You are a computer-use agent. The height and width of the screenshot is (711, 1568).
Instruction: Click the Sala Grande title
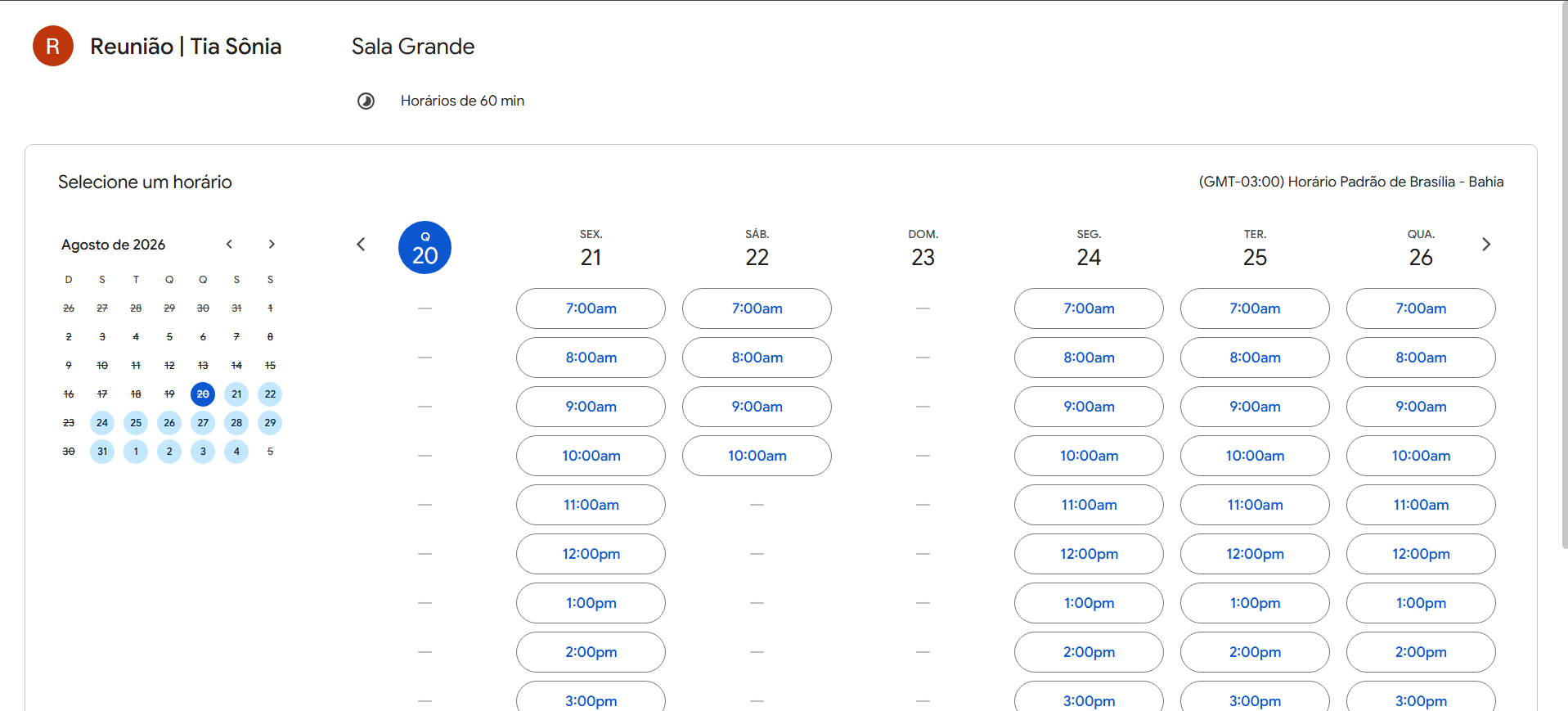pyautogui.click(x=413, y=47)
